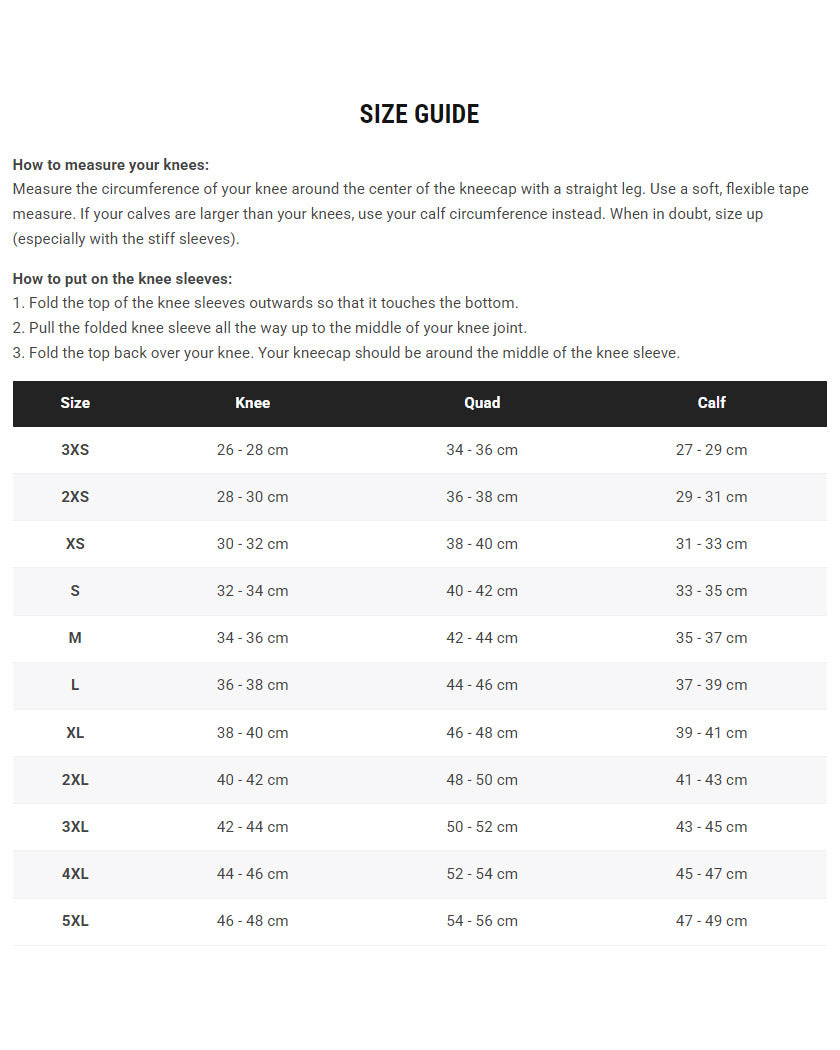Viewport: 840px width, 1050px height.
Task: Click "How to put on the knee sleeves:" heading
Action: [x=122, y=279]
